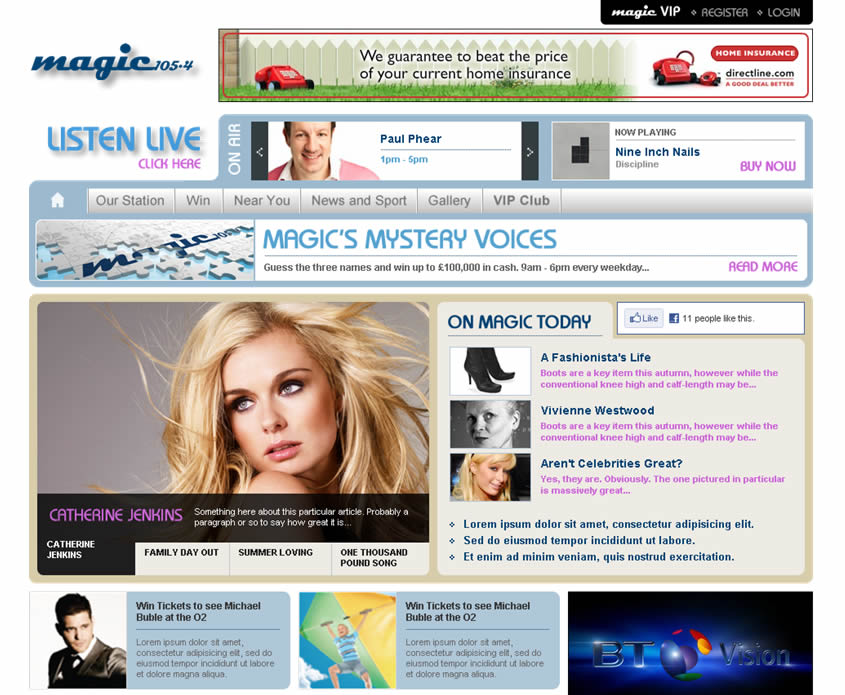The height and width of the screenshot is (695, 845).
Task: Click the home icon in navigation bar
Action: pyautogui.click(x=57, y=200)
